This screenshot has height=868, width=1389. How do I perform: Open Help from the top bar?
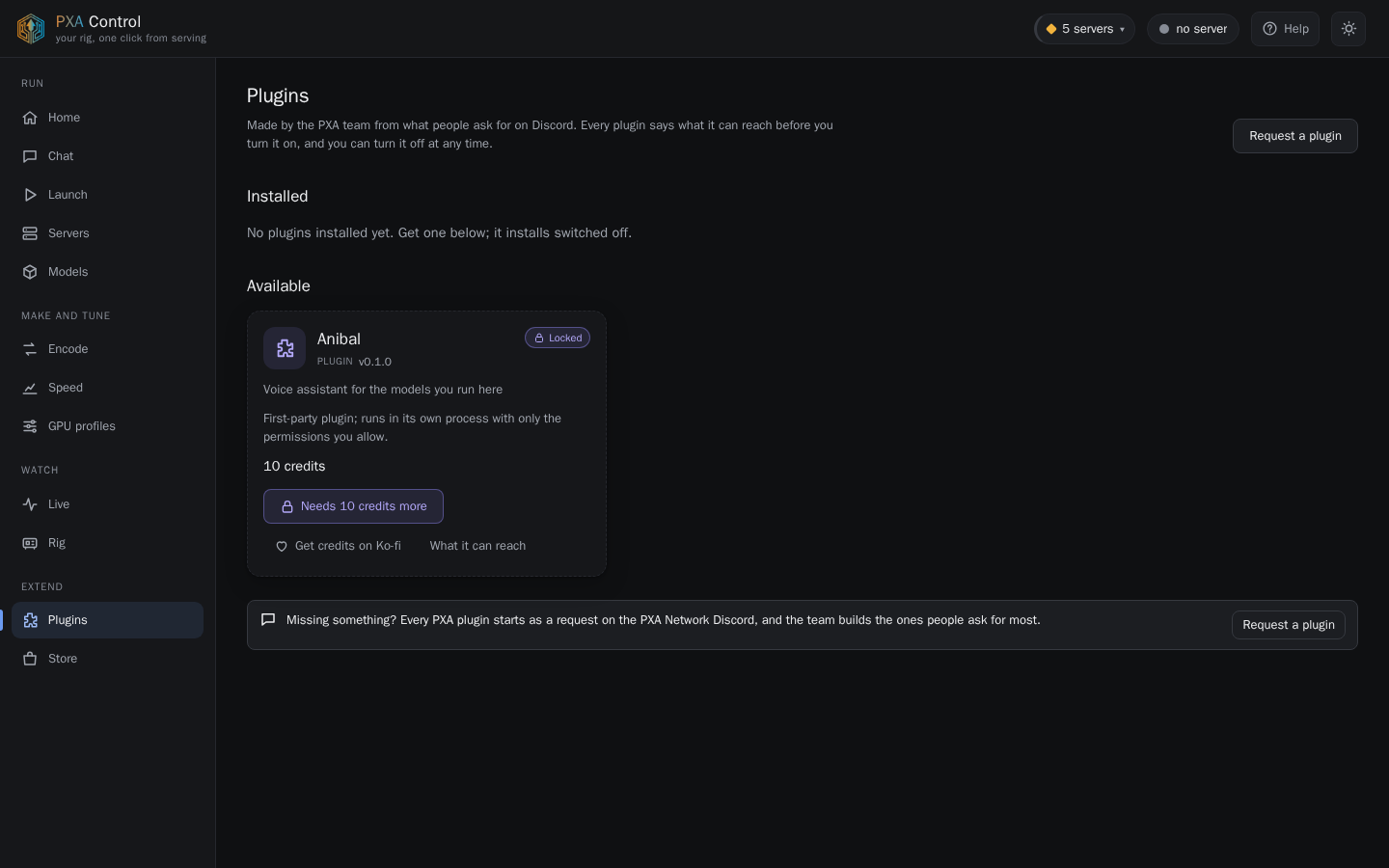pos(1285,29)
